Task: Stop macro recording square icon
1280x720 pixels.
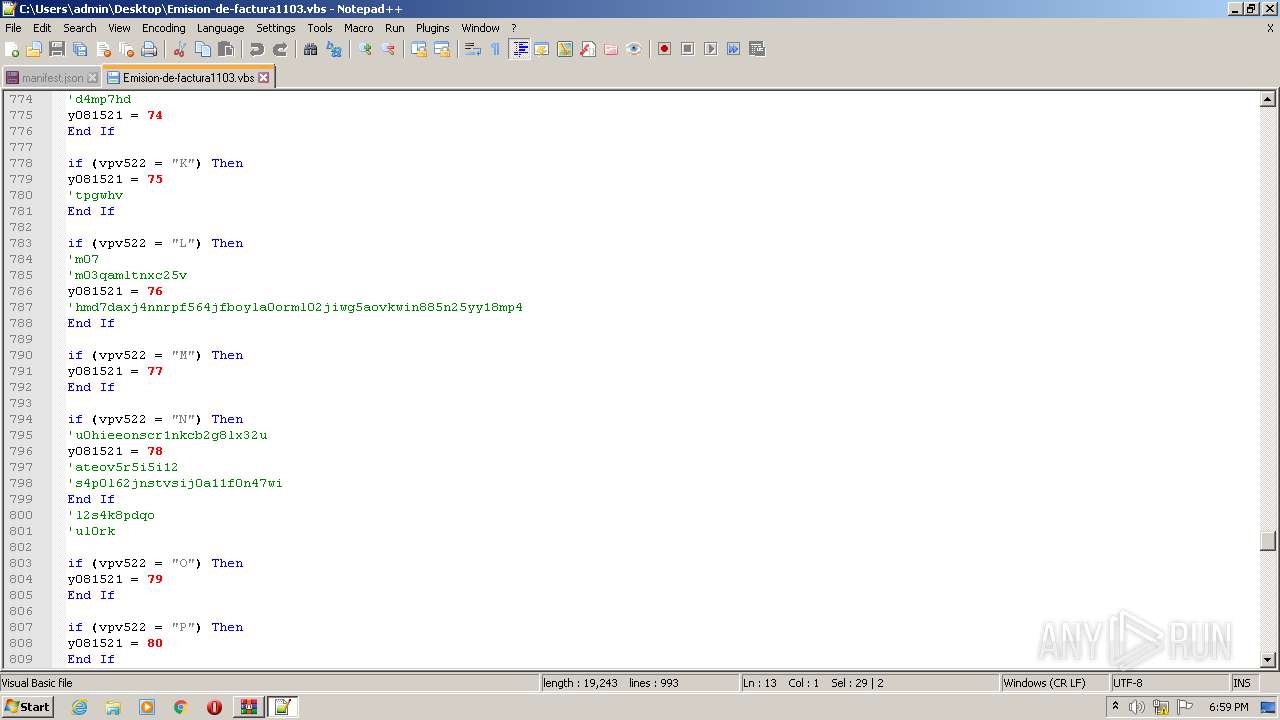Action: tap(687, 49)
